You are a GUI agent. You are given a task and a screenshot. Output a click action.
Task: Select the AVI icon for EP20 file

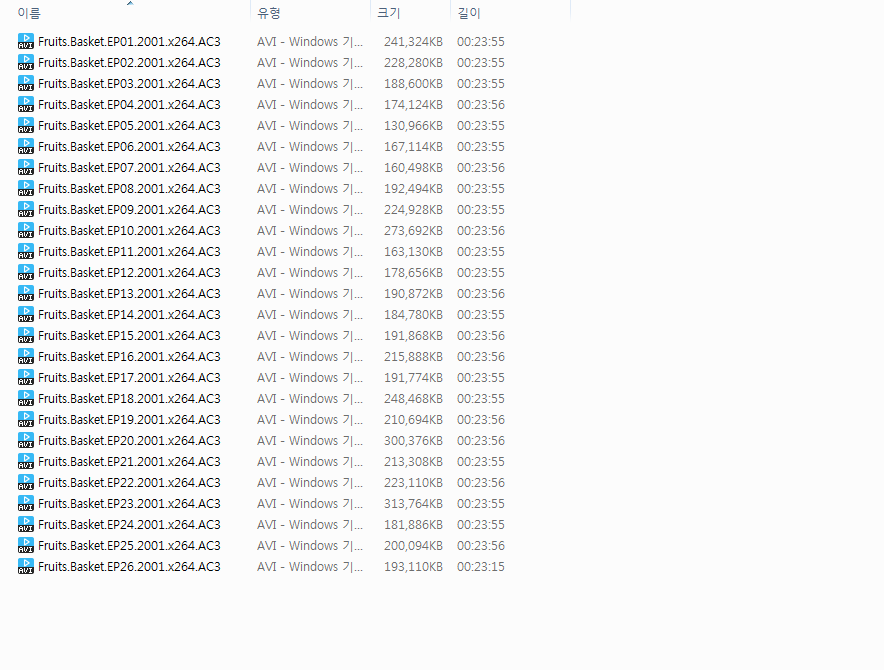click(26, 441)
